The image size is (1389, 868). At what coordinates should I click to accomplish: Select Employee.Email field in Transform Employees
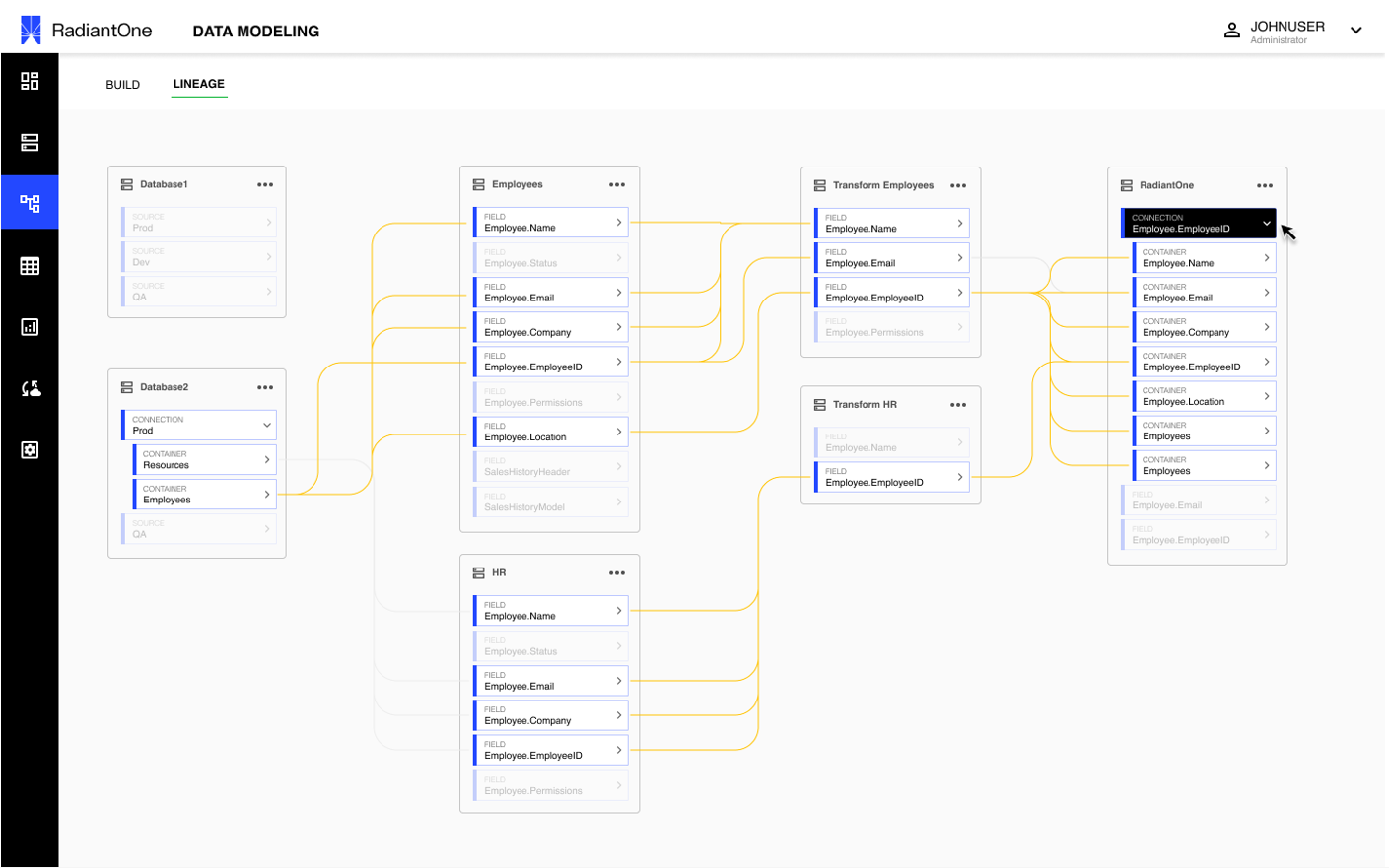pos(892,258)
